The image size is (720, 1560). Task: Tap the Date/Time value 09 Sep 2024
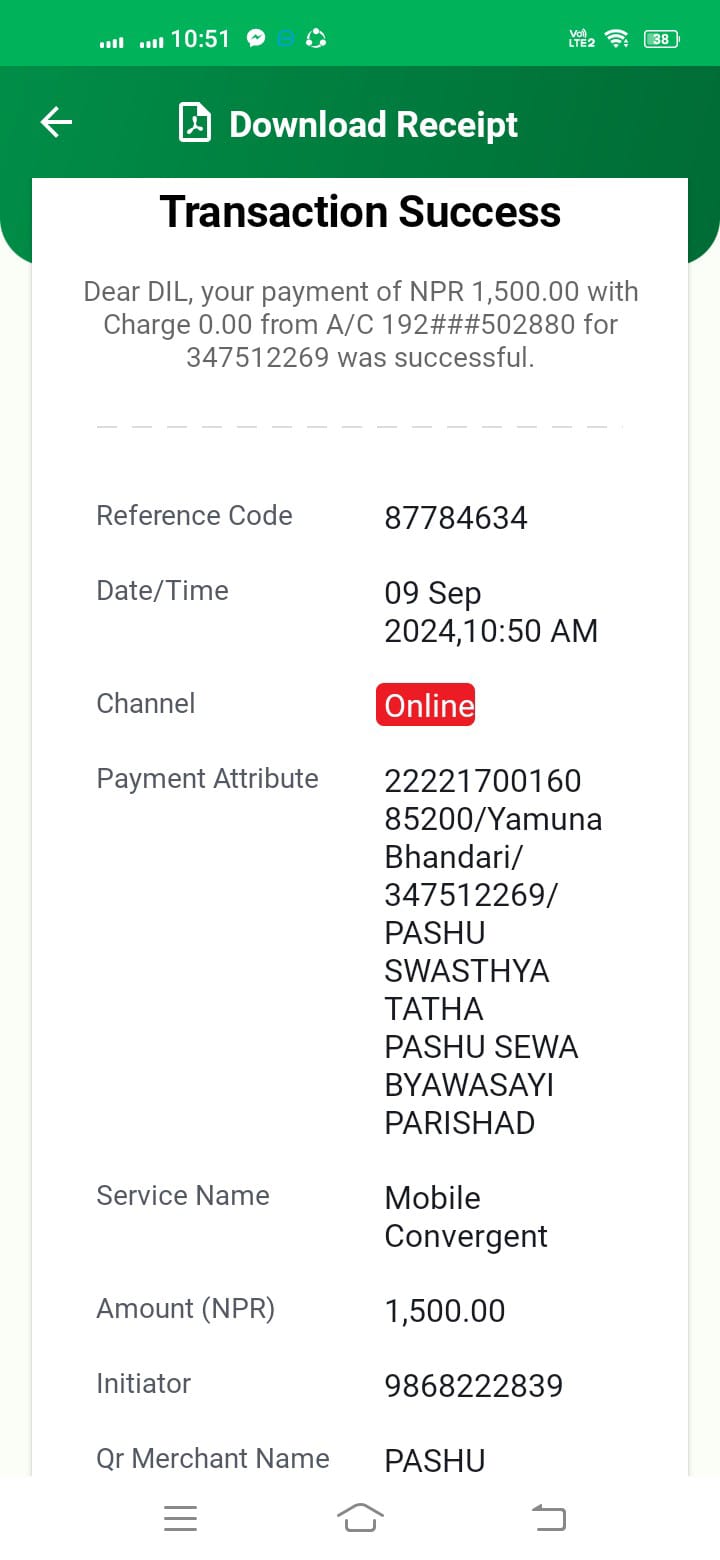coord(491,612)
